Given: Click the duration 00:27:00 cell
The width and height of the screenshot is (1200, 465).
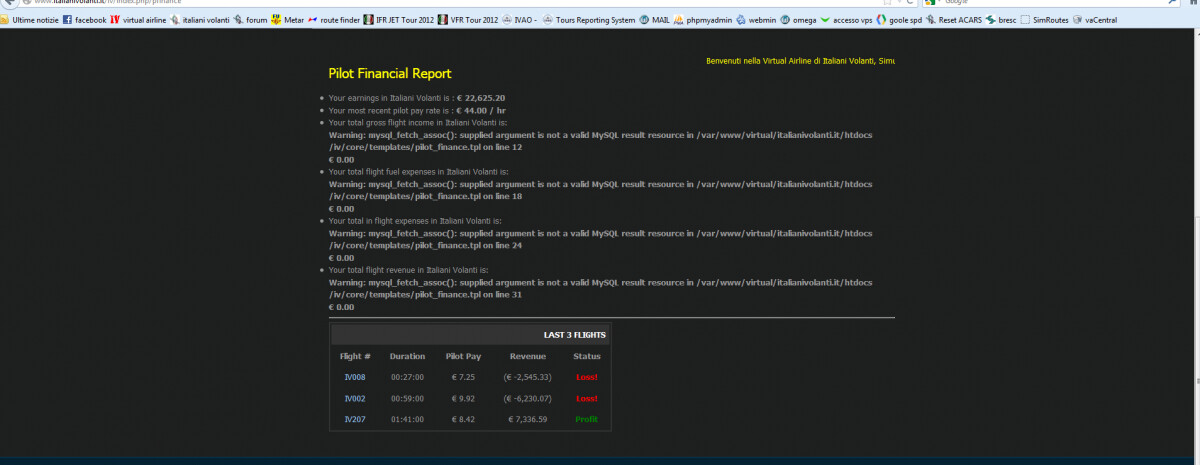Looking at the screenshot, I should pos(407,377).
